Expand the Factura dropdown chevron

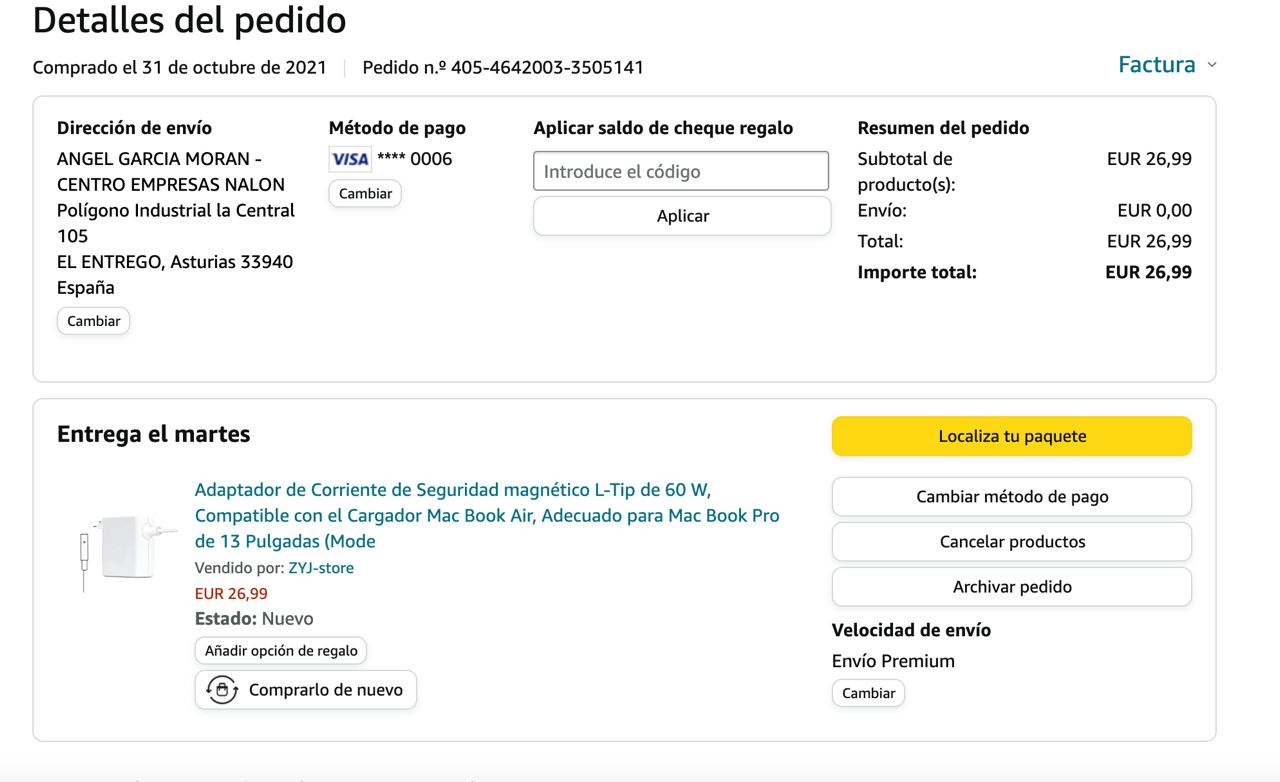pyautogui.click(x=1213, y=66)
